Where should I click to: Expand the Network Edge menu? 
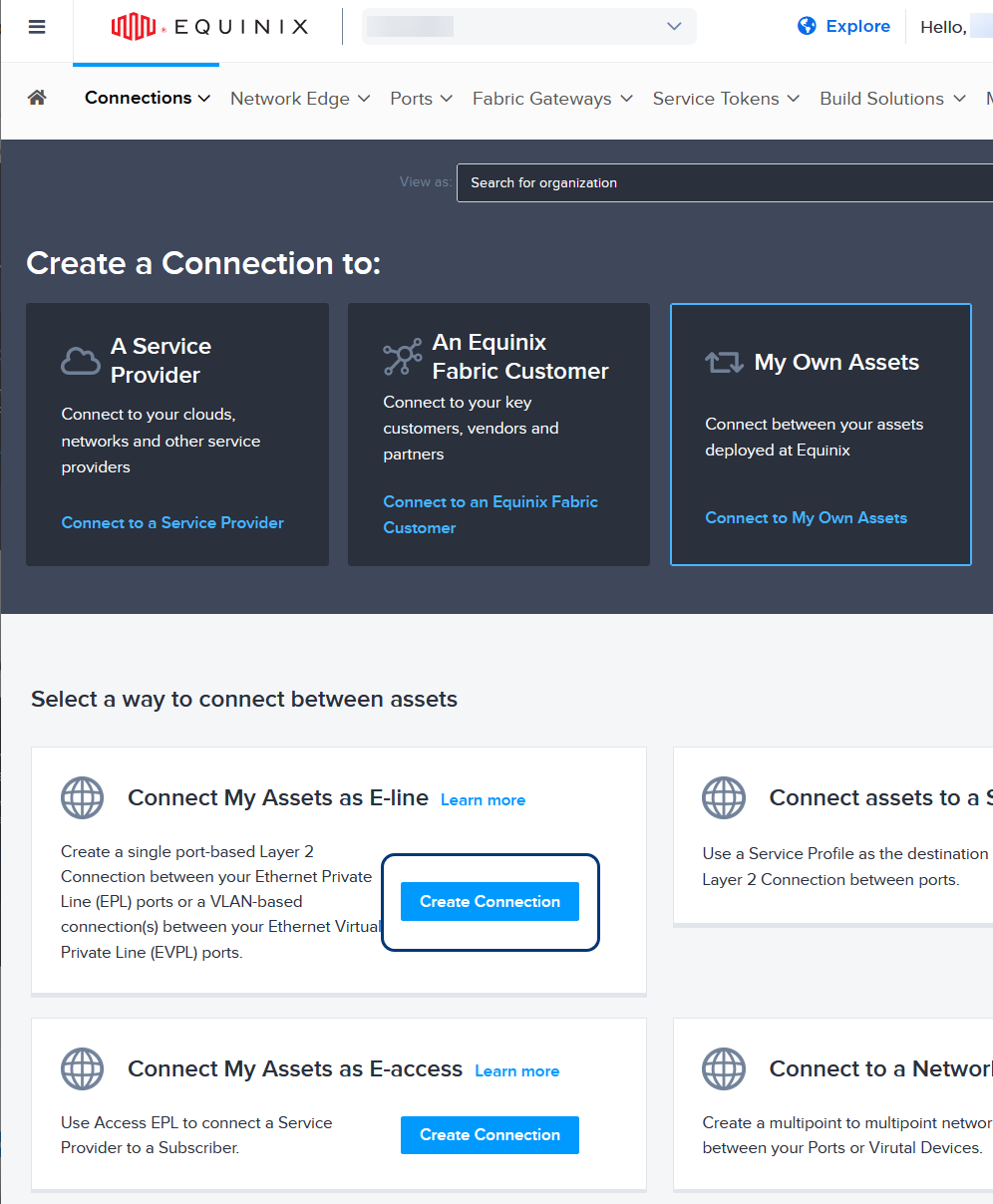pyautogui.click(x=300, y=99)
